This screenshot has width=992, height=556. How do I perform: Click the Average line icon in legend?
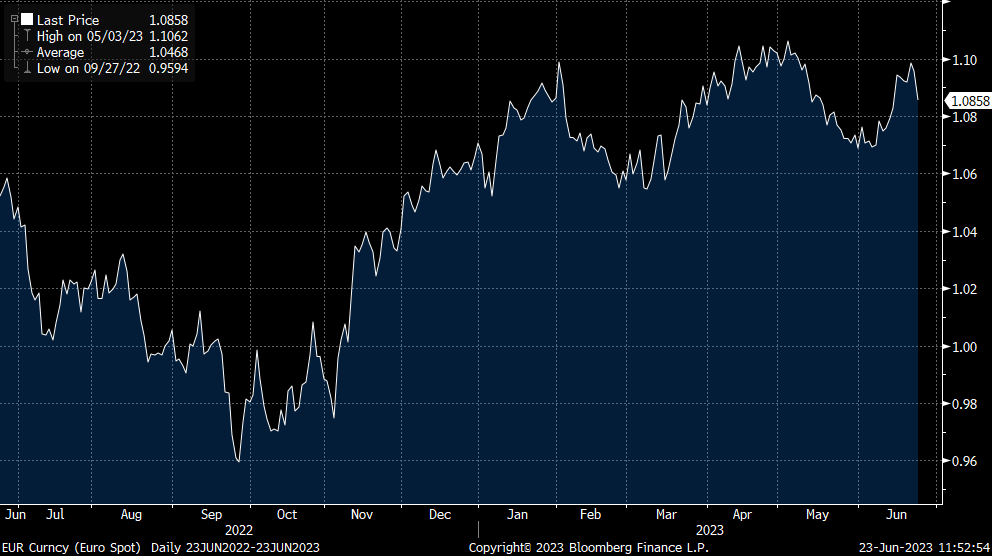27,52
